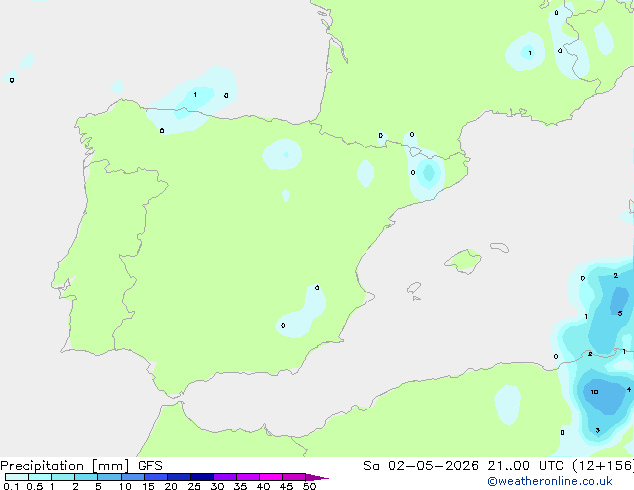Click the 'Precipitation [mm] GFS' title text
This screenshot has width=634, height=490.
click(81, 466)
